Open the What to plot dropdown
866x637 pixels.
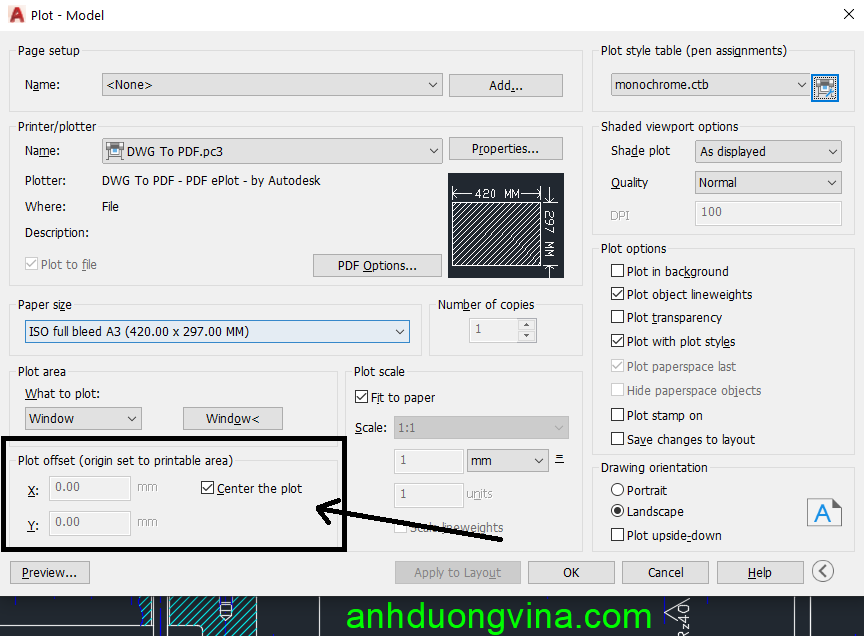83,419
